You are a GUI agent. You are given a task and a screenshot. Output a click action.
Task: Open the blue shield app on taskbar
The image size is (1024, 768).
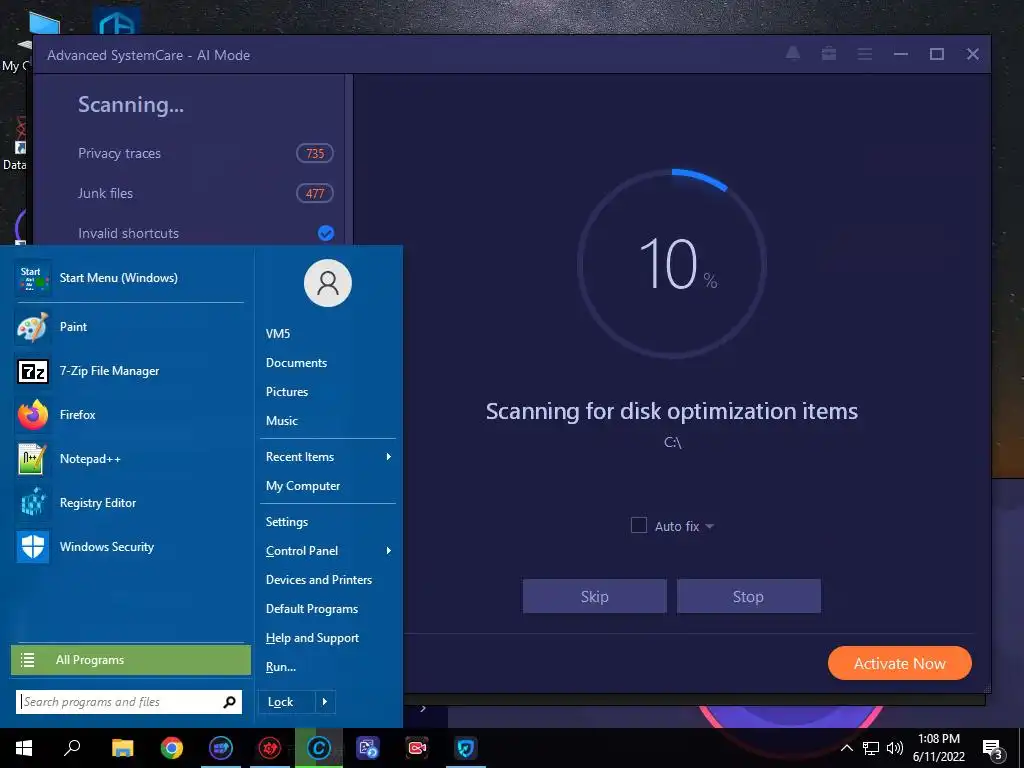(x=466, y=748)
